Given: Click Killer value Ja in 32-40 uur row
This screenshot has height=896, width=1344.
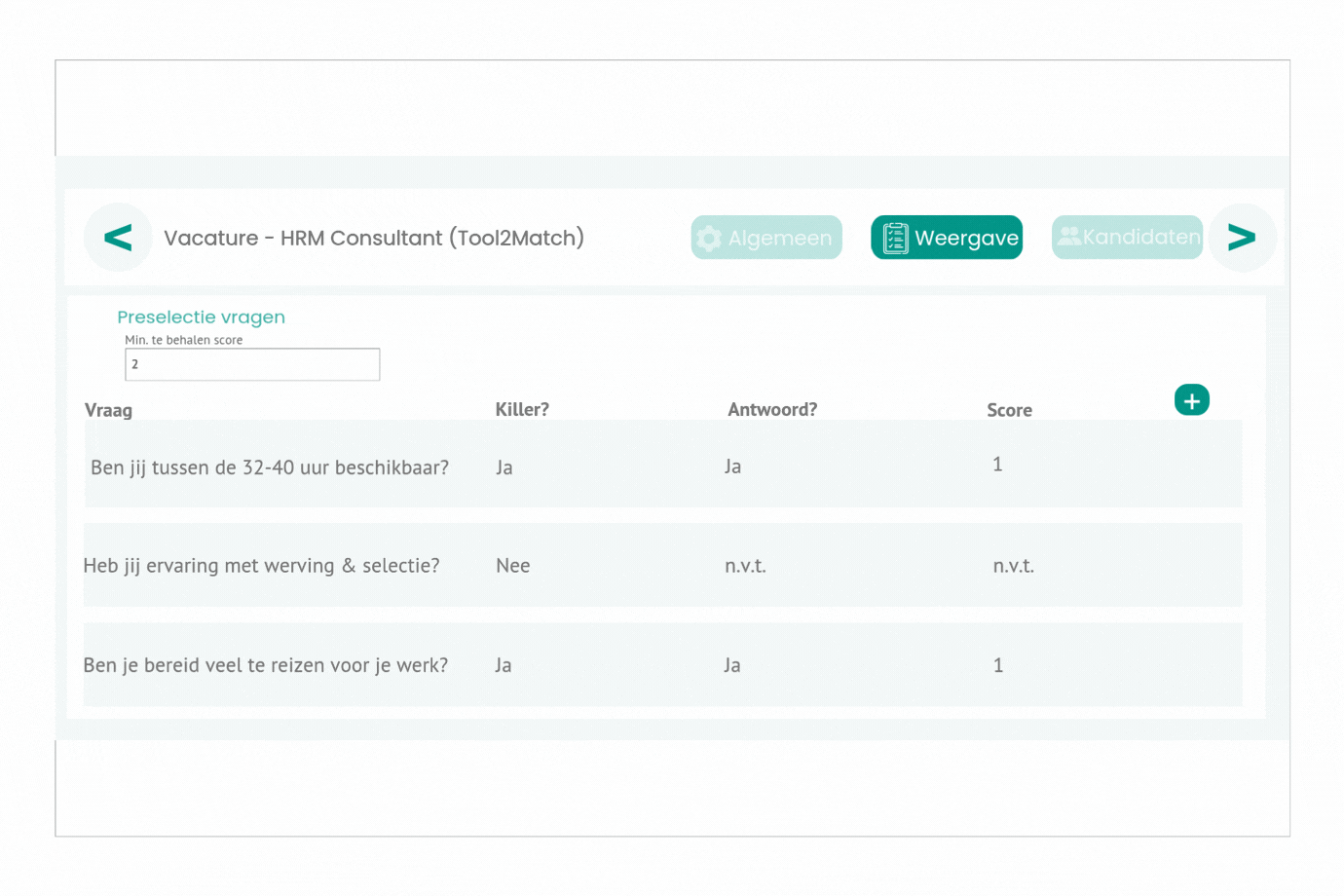Looking at the screenshot, I should tap(504, 467).
